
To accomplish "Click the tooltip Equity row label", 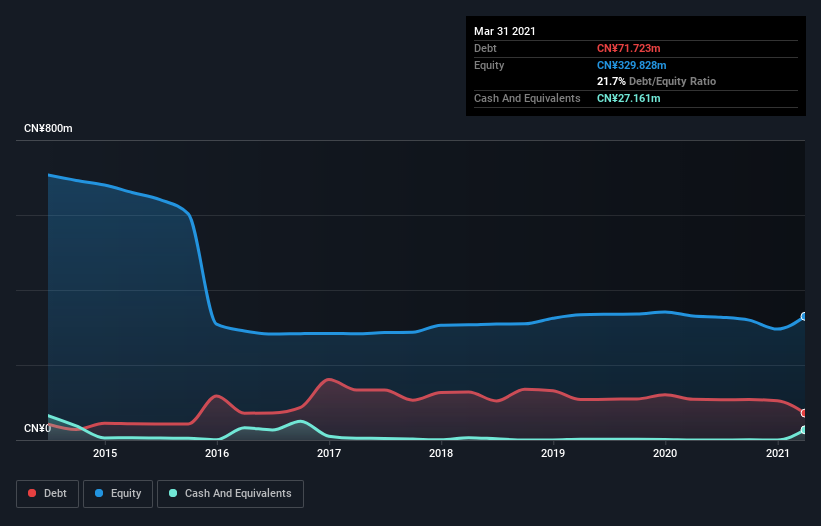I will coord(489,65).
